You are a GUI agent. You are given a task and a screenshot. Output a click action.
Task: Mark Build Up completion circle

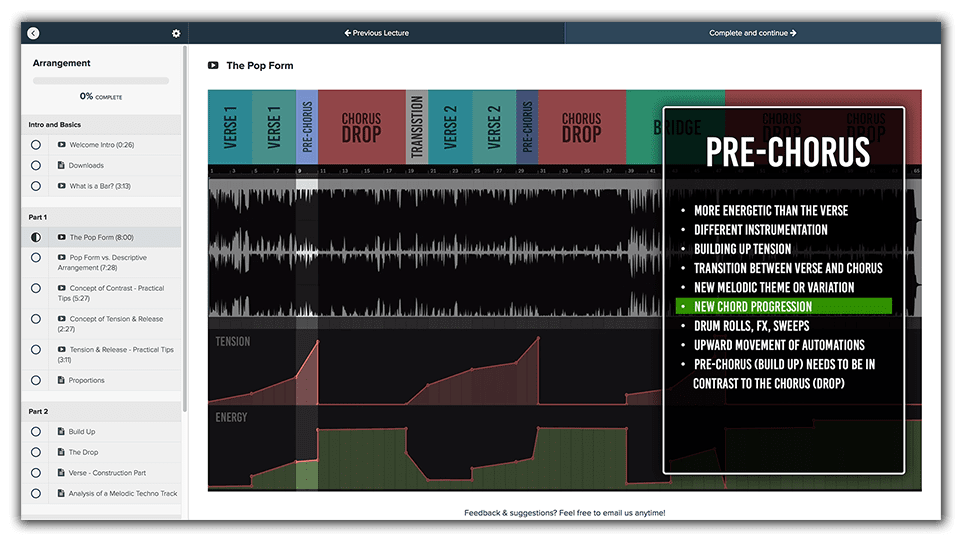(36, 432)
